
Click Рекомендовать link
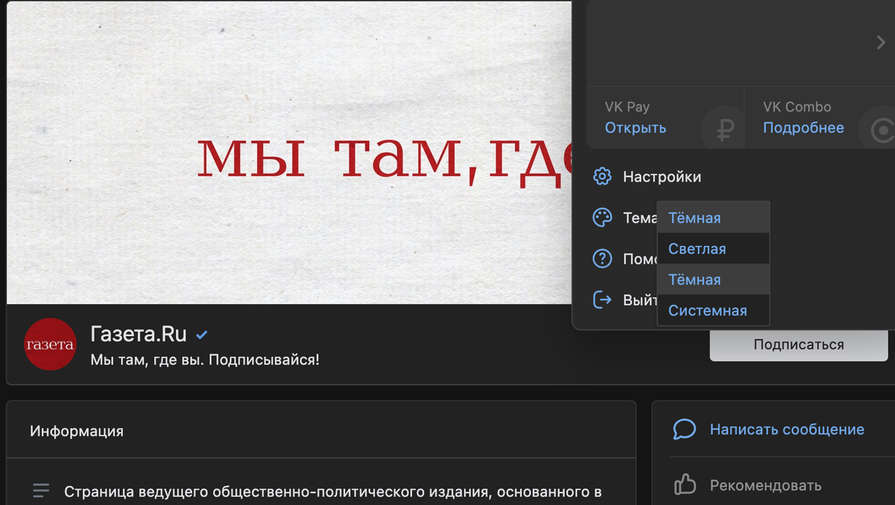pos(765,485)
